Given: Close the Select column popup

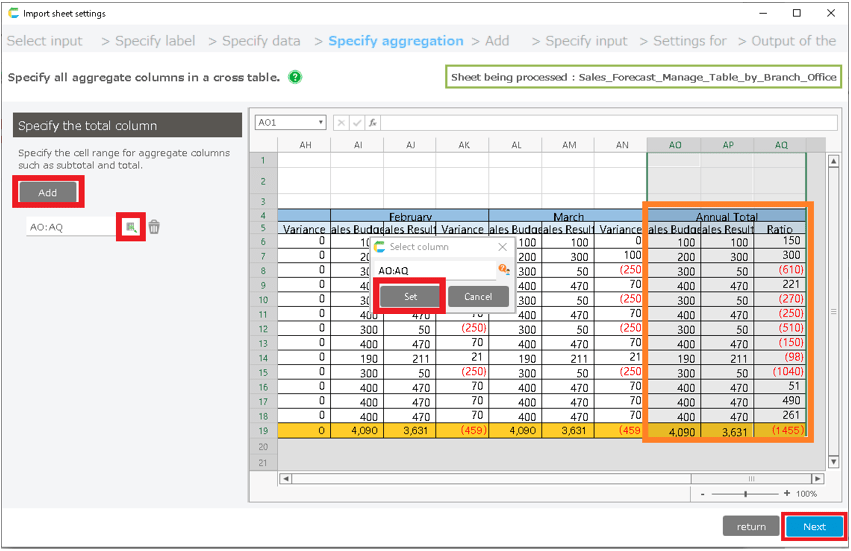Looking at the screenshot, I should click(x=503, y=247).
